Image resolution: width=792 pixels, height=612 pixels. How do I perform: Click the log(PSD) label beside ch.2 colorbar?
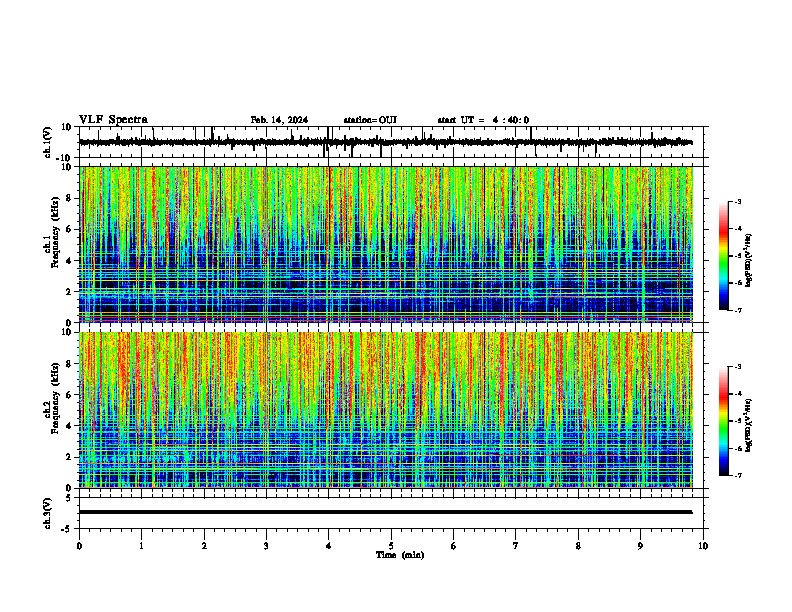(749, 425)
